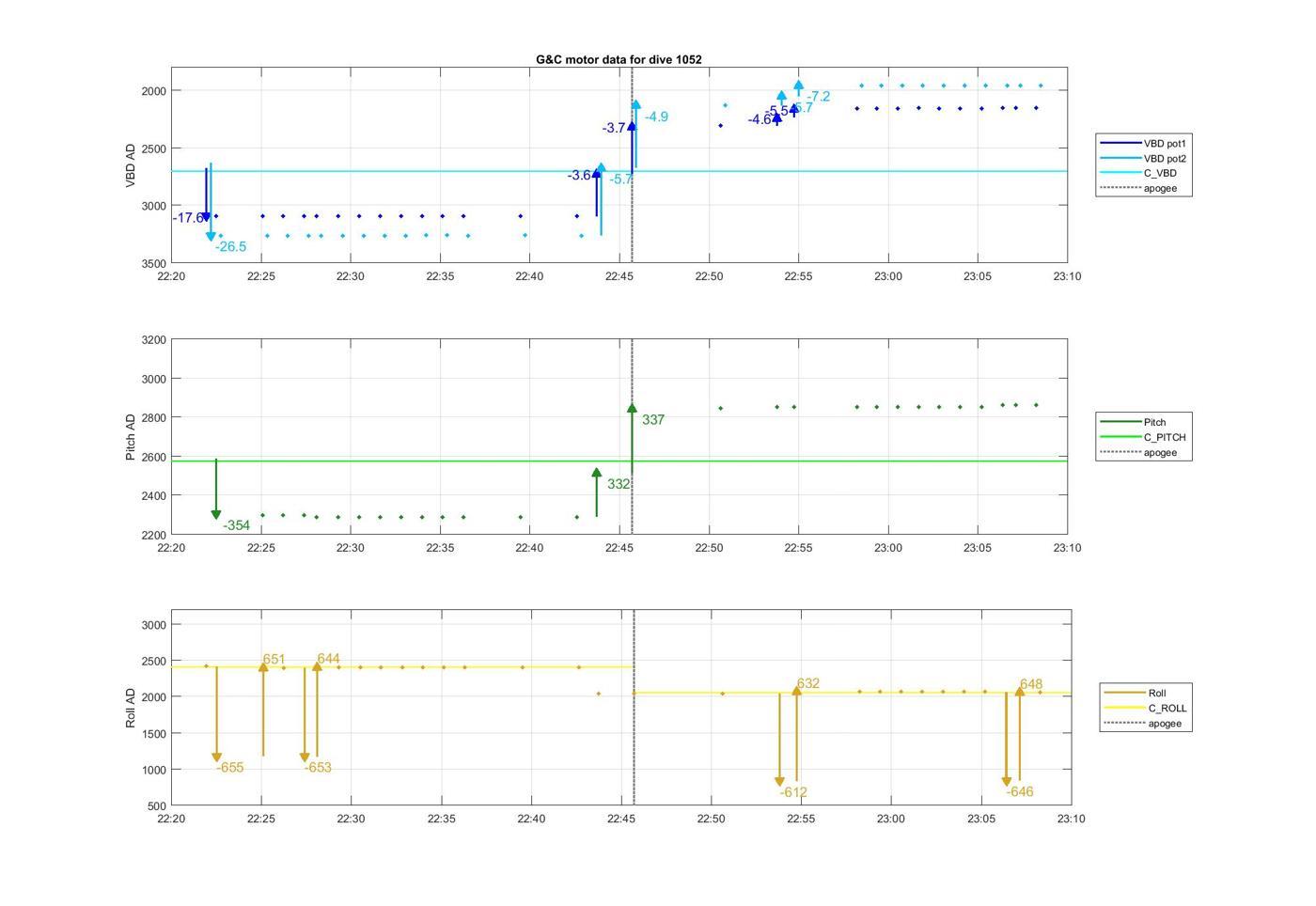Click the '-4.9' VBD annotation
This screenshot has width=1316, height=906.
point(656,117)
